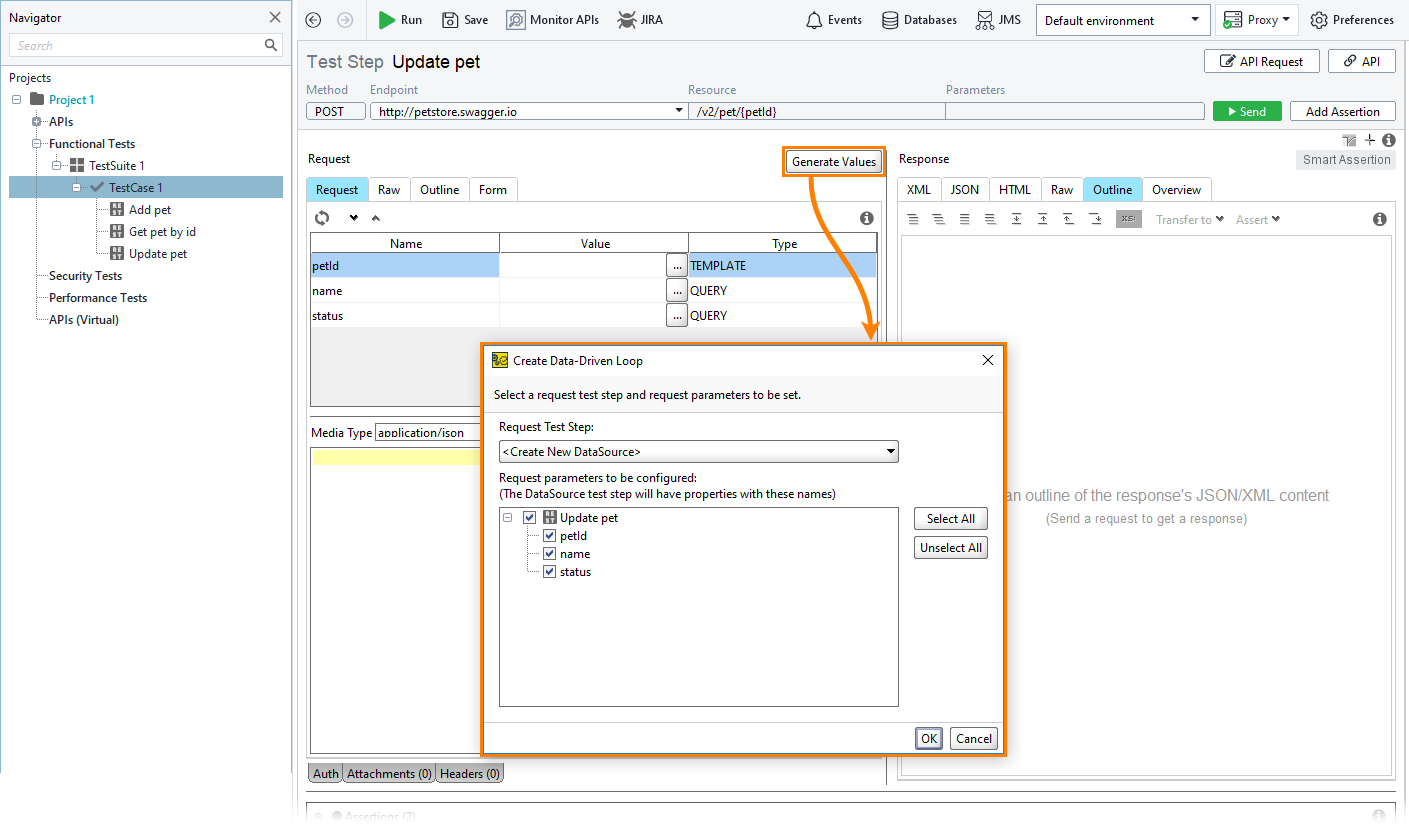Click Unselect All in the dialog
Viewport: 1409px width, 827px height.
click(x=951, y=548)
